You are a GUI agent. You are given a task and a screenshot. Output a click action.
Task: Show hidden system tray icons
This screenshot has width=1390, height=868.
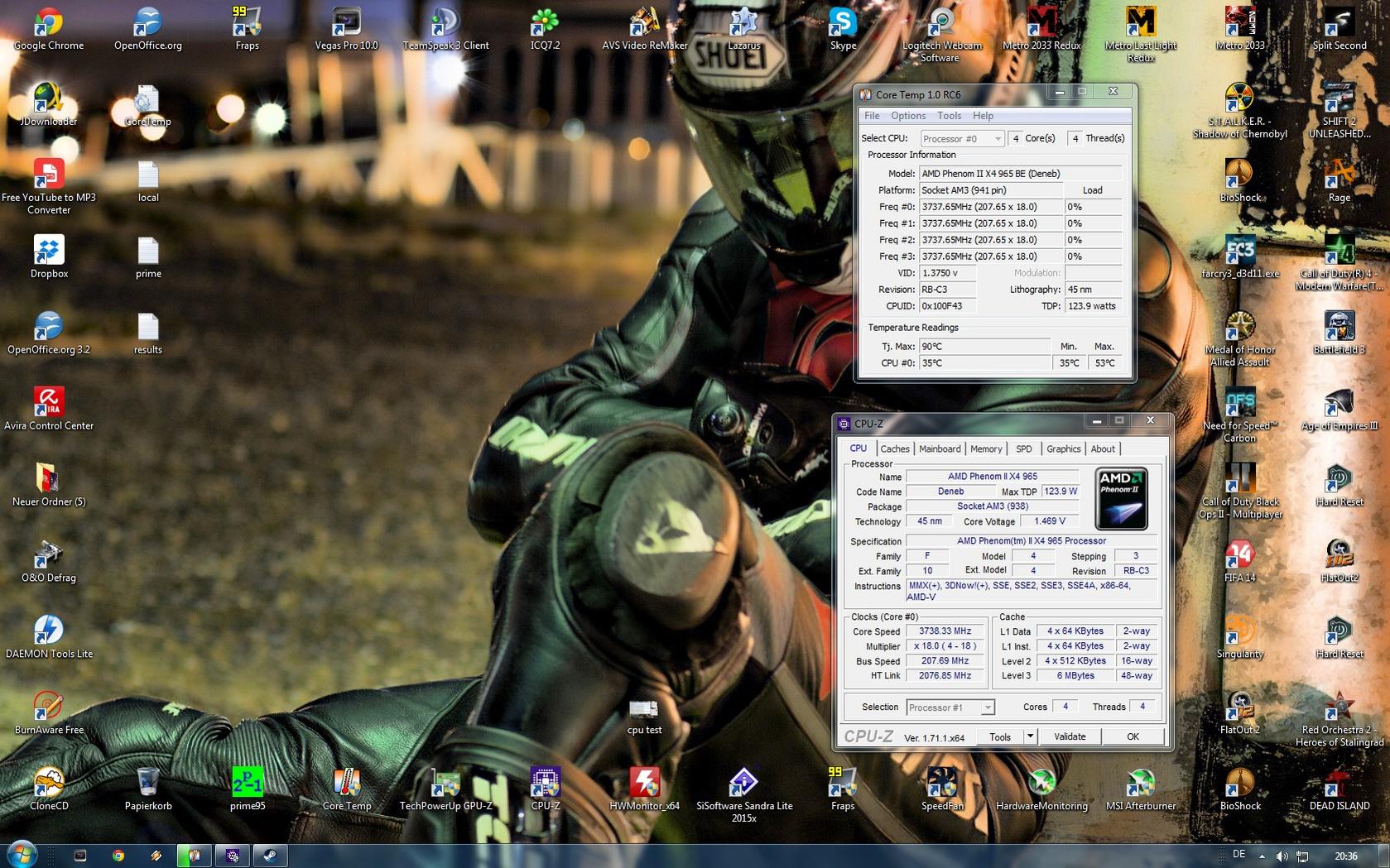(x=1262, y=856)
